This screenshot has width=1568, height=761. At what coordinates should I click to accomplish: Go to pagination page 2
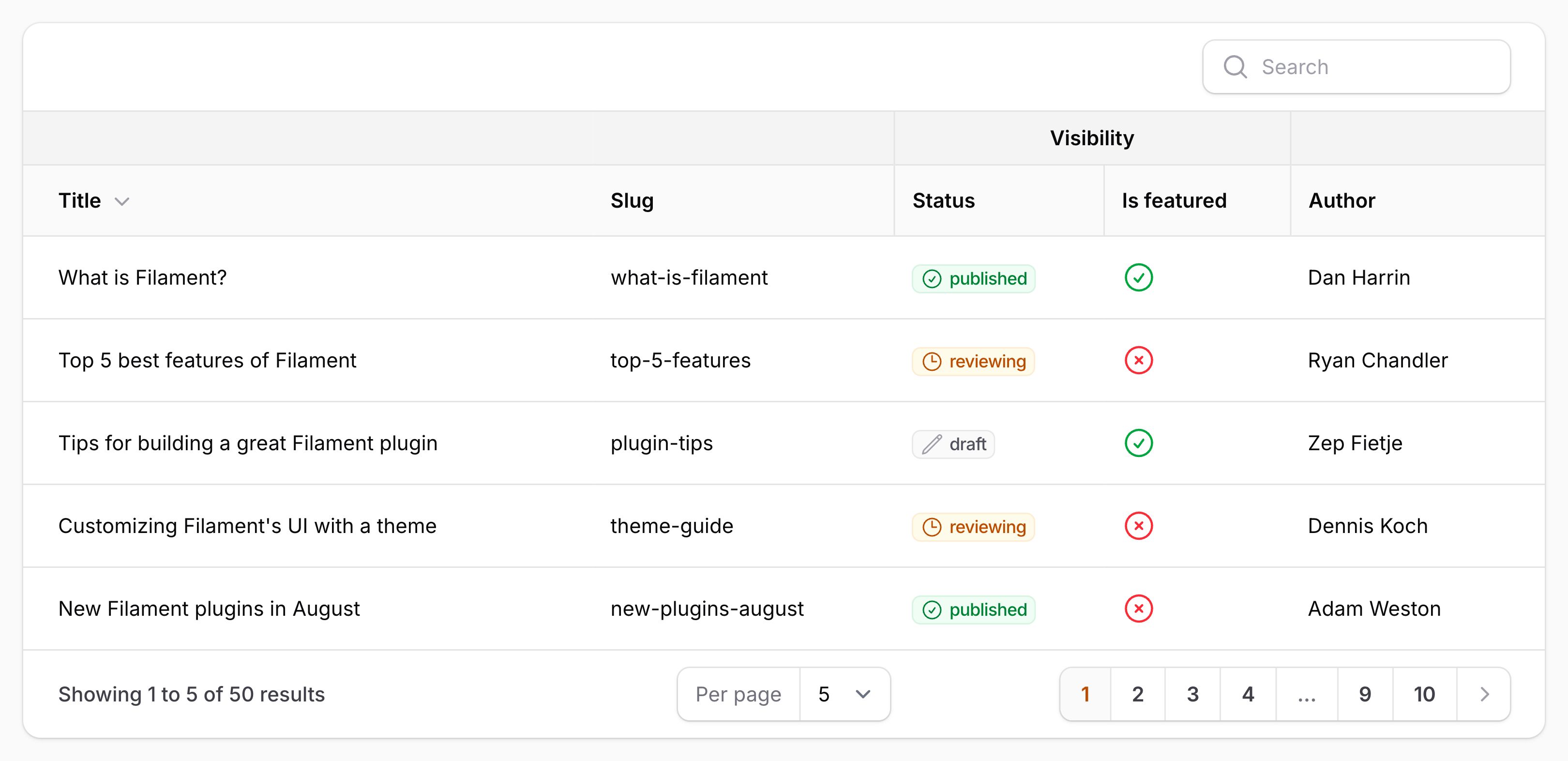point(1138,694)
